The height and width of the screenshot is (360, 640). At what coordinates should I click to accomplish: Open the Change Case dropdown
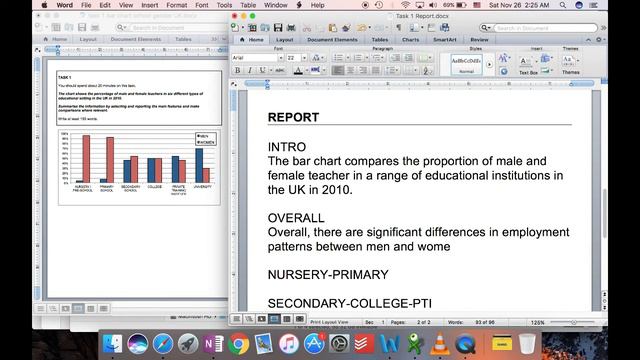[318, 58]
